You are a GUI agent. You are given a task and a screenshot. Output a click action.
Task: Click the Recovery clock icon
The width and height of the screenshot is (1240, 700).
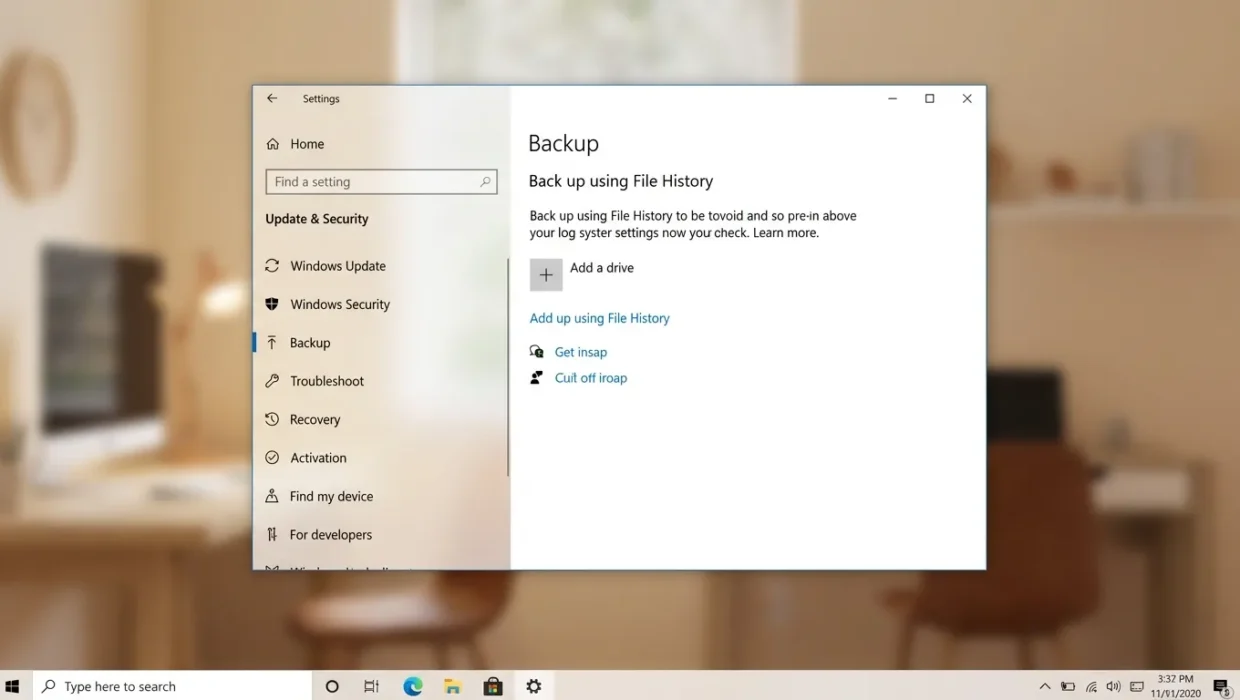pyautogui.click(x=272, y=420)
